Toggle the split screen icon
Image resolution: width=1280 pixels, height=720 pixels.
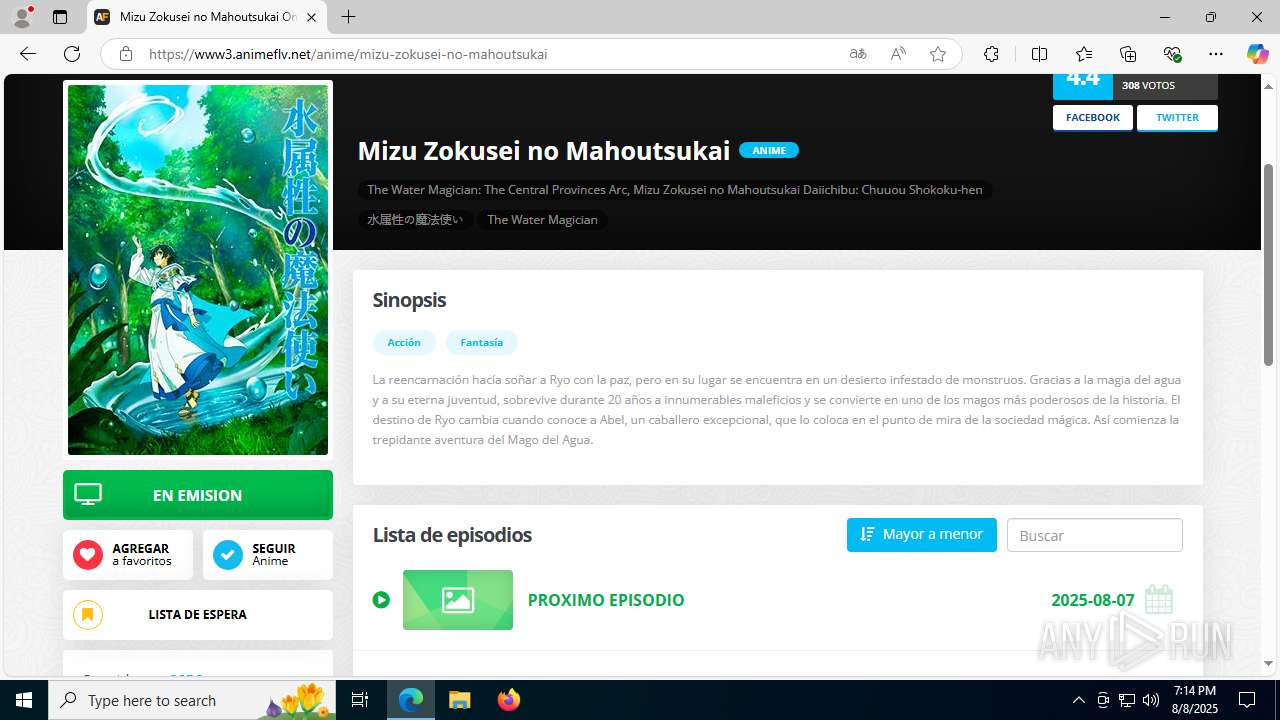(x=1039, y=54)
